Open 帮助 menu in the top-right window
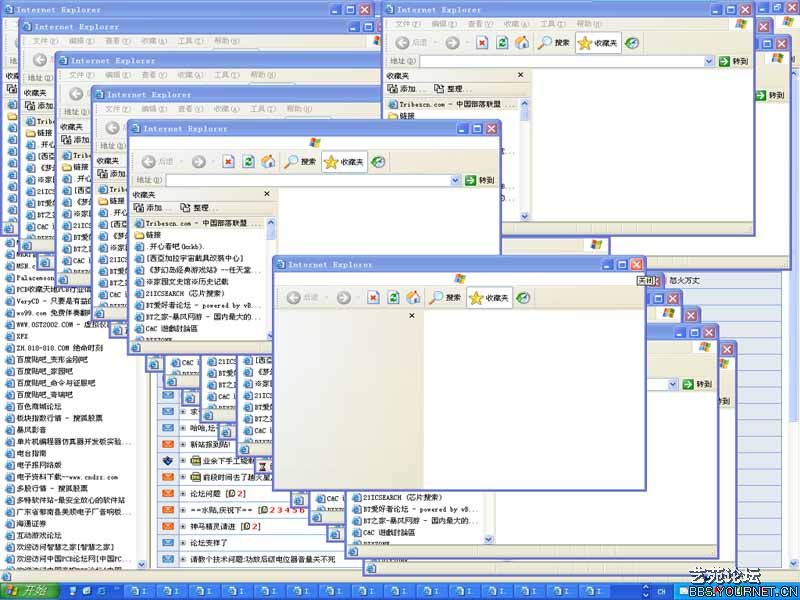 coord(589,24)
